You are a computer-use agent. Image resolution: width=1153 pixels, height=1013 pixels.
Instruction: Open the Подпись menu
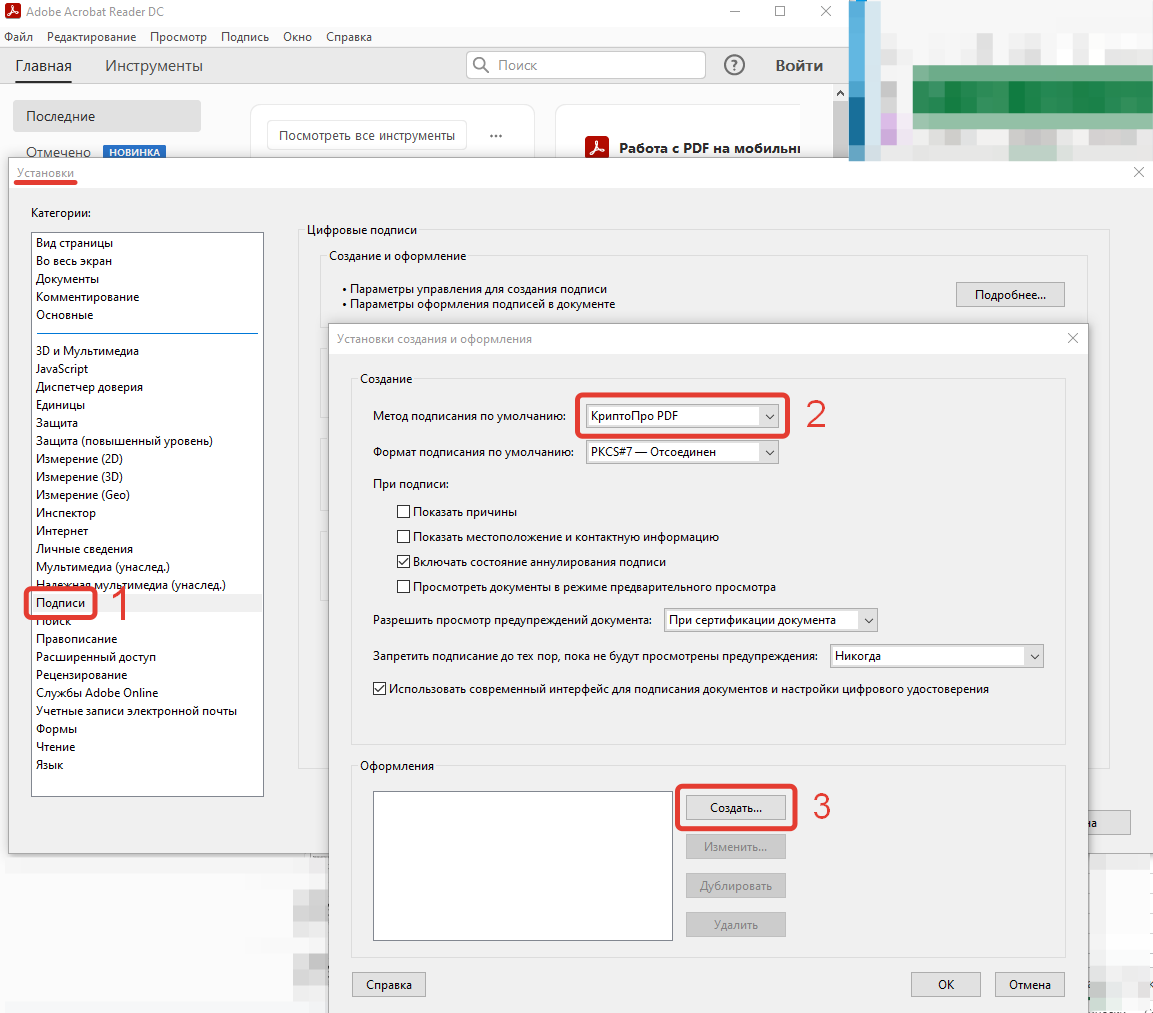245,37
